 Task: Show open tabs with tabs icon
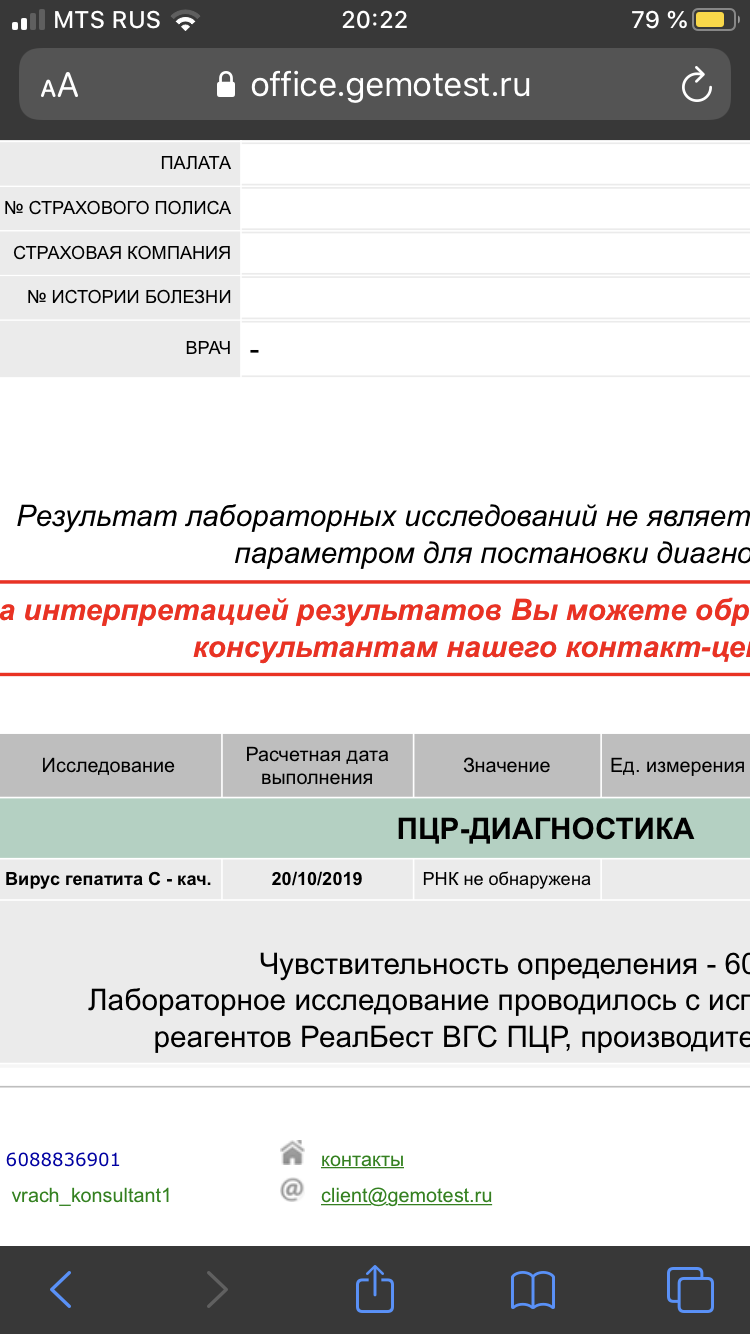pyautogui.click(x=689, y=1289)
